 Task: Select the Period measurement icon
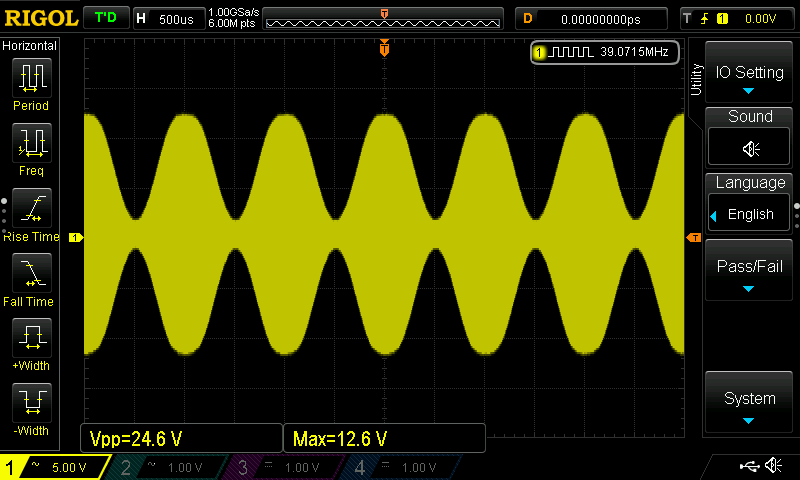[32, 77]
